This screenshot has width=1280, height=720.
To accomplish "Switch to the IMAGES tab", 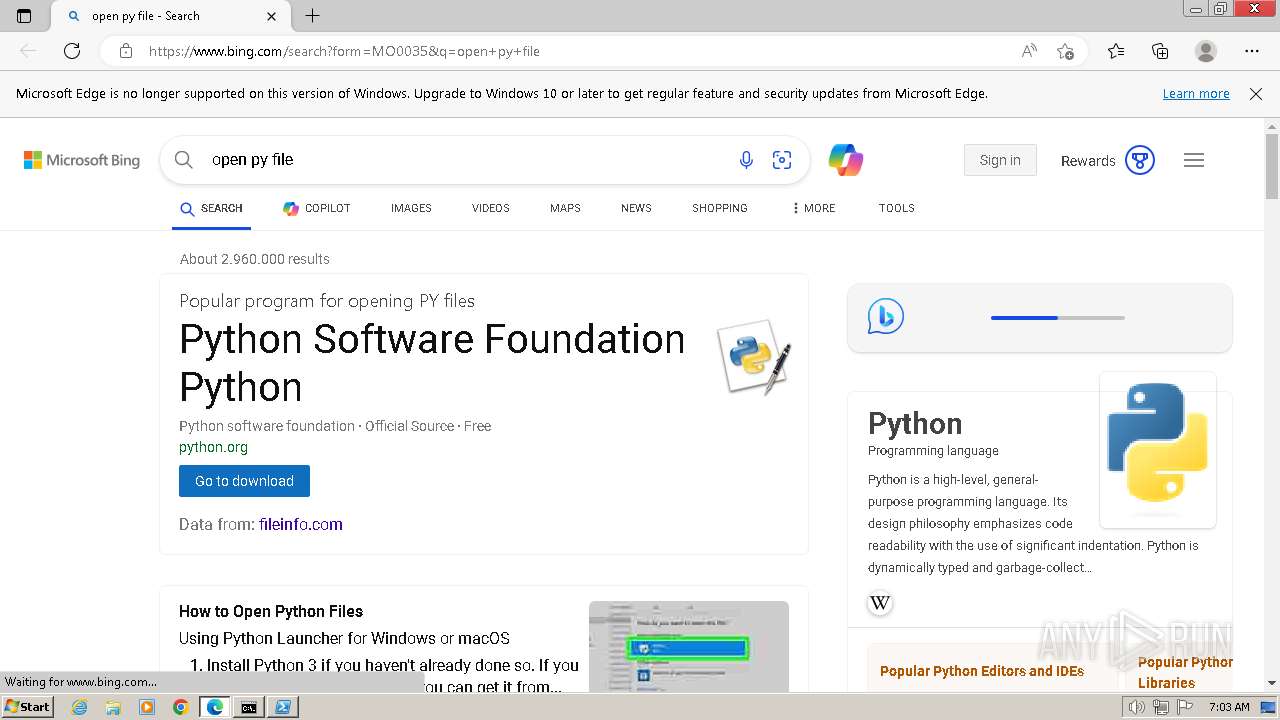I will [x=411, y=208].
